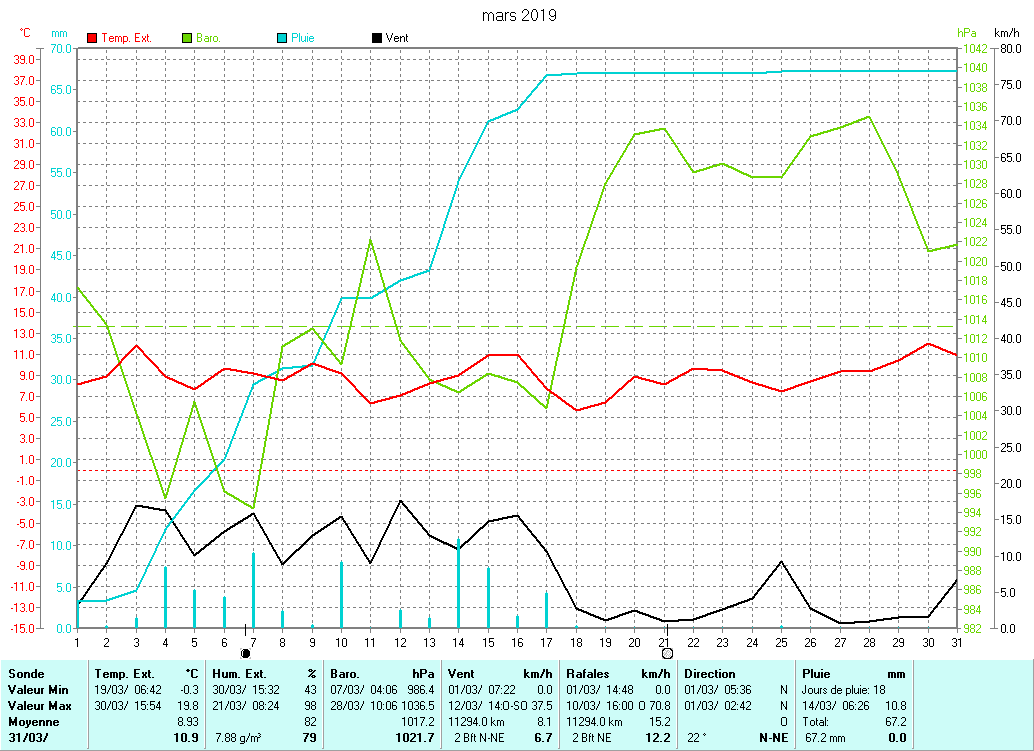Select the 'Sonde' header in the summary table
Image resolution: width=1034 pixels, height=751 pixels.
click(x=26, y=674)
